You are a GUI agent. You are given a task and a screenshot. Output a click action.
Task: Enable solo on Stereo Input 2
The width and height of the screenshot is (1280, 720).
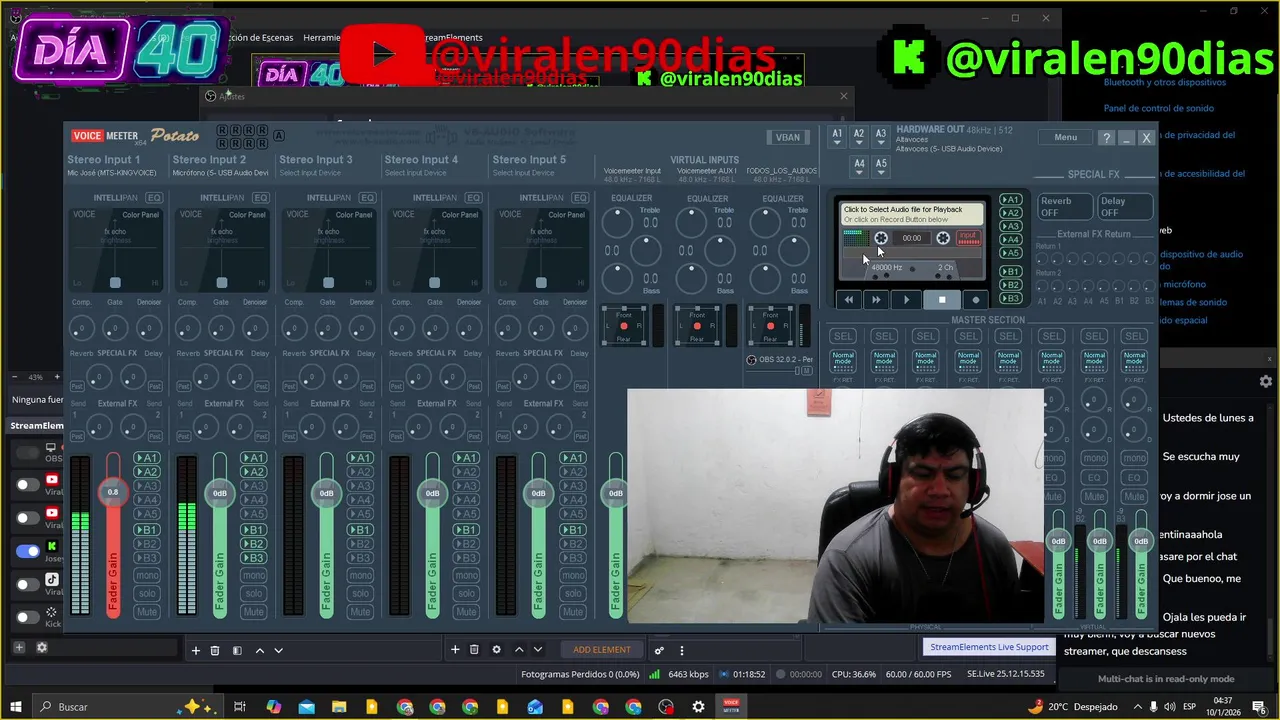[254, 594]
